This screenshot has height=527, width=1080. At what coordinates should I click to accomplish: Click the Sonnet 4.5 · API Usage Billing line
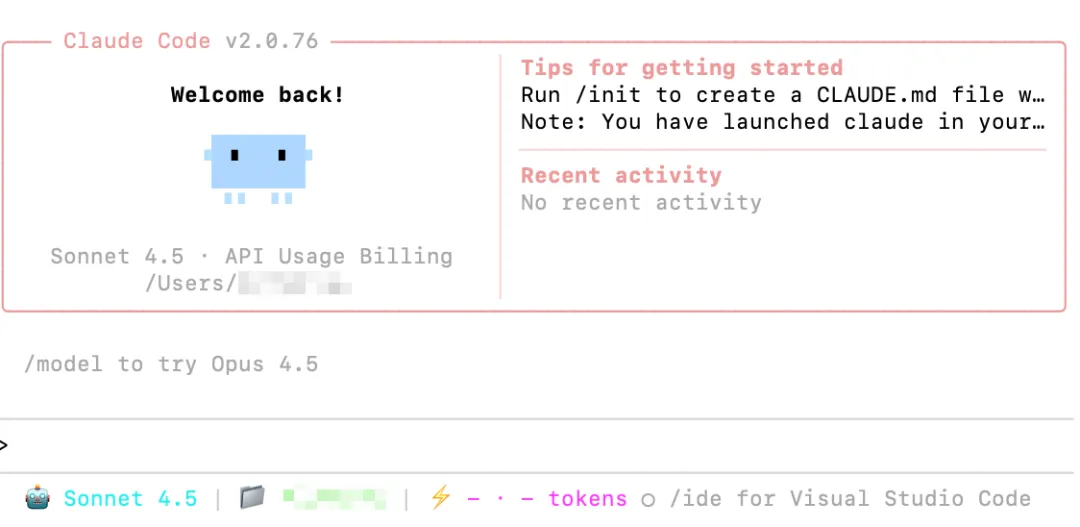[x=251, y=256]
